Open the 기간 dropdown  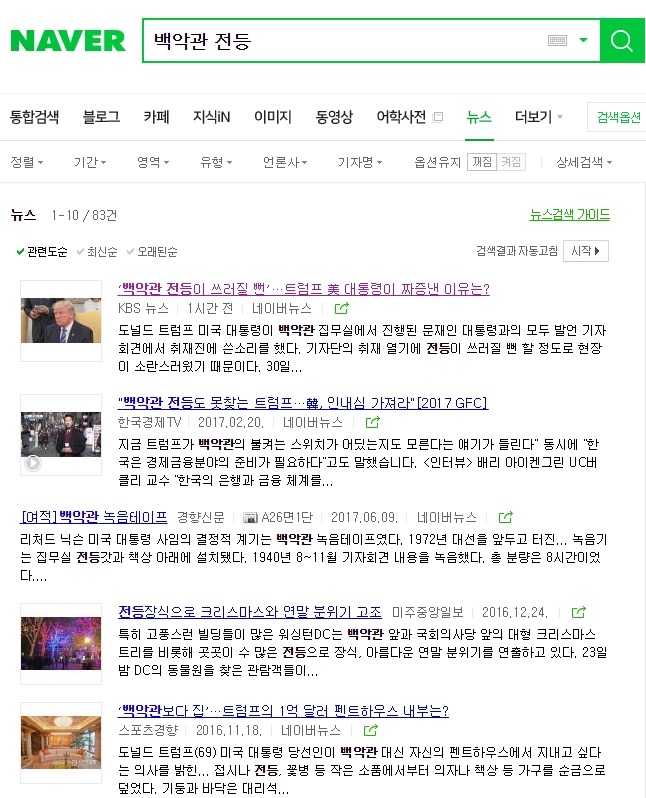tap(90, 162)
